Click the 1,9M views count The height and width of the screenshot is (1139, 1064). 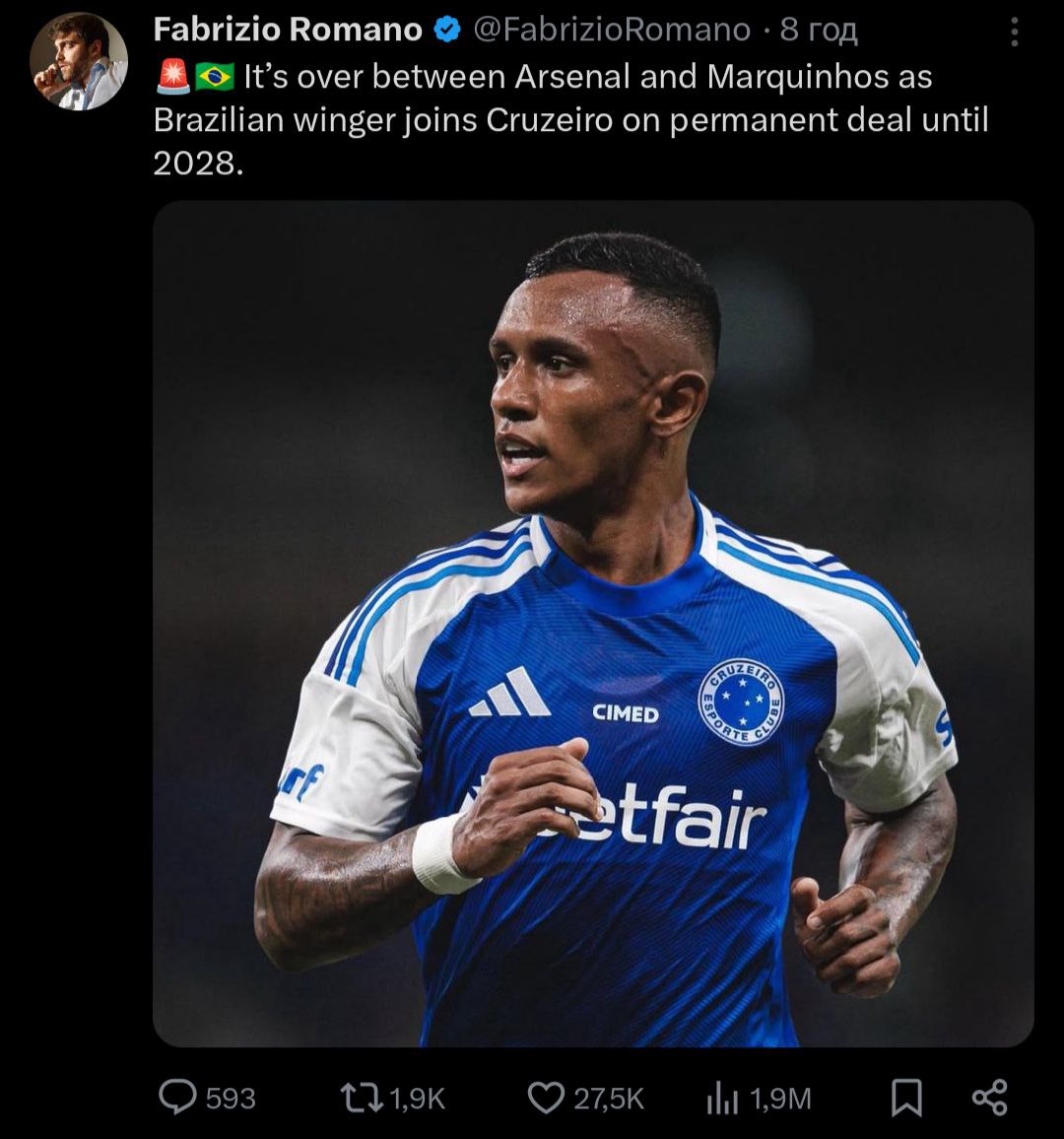point(780,1098)
